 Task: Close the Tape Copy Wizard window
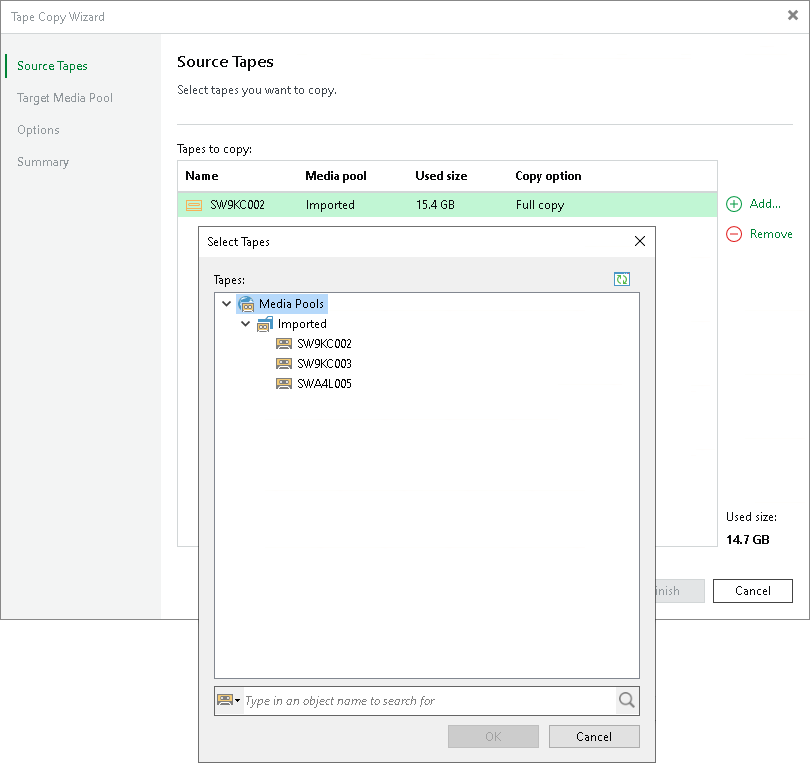click(792, 15)
